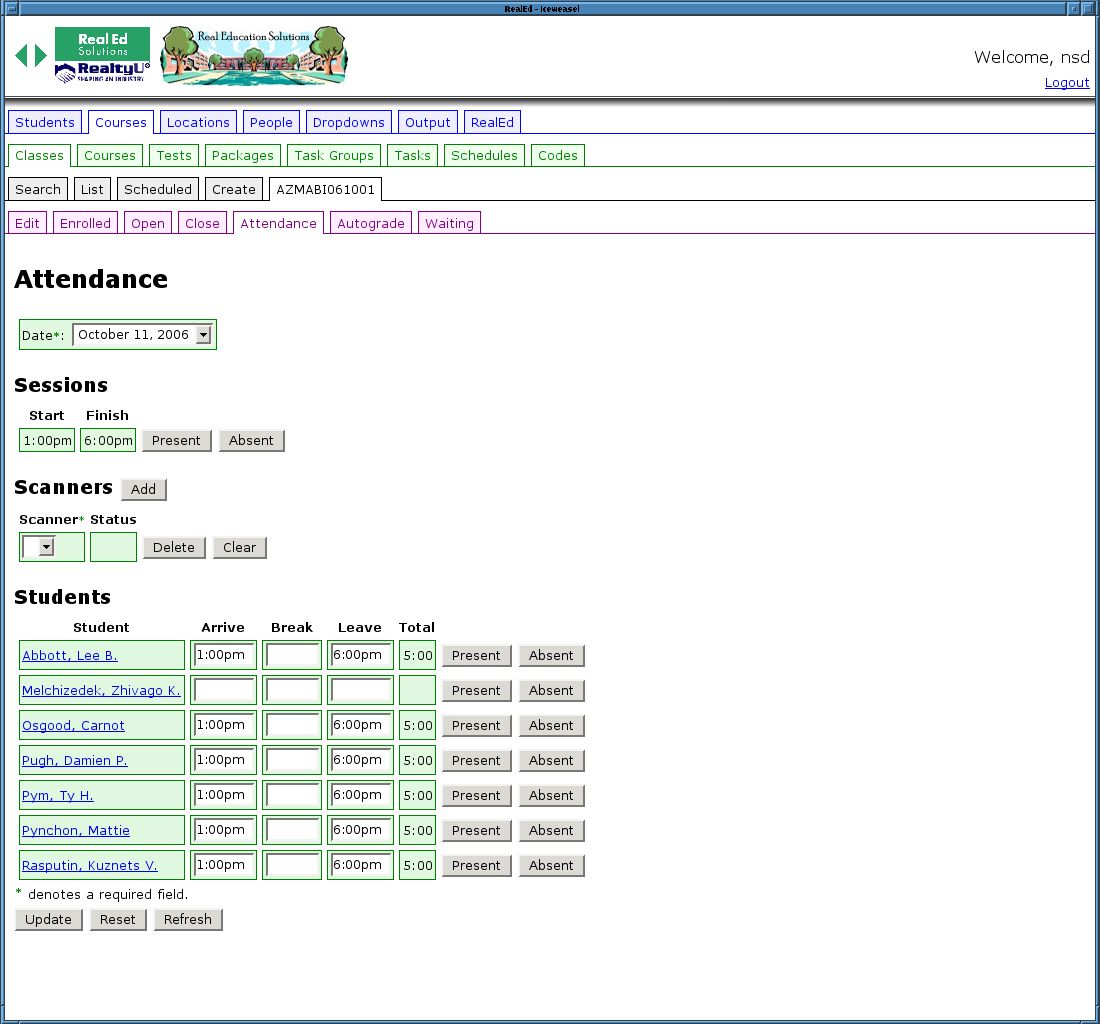Open the Date dropdown for October 11, 2006

click(203, 335)
